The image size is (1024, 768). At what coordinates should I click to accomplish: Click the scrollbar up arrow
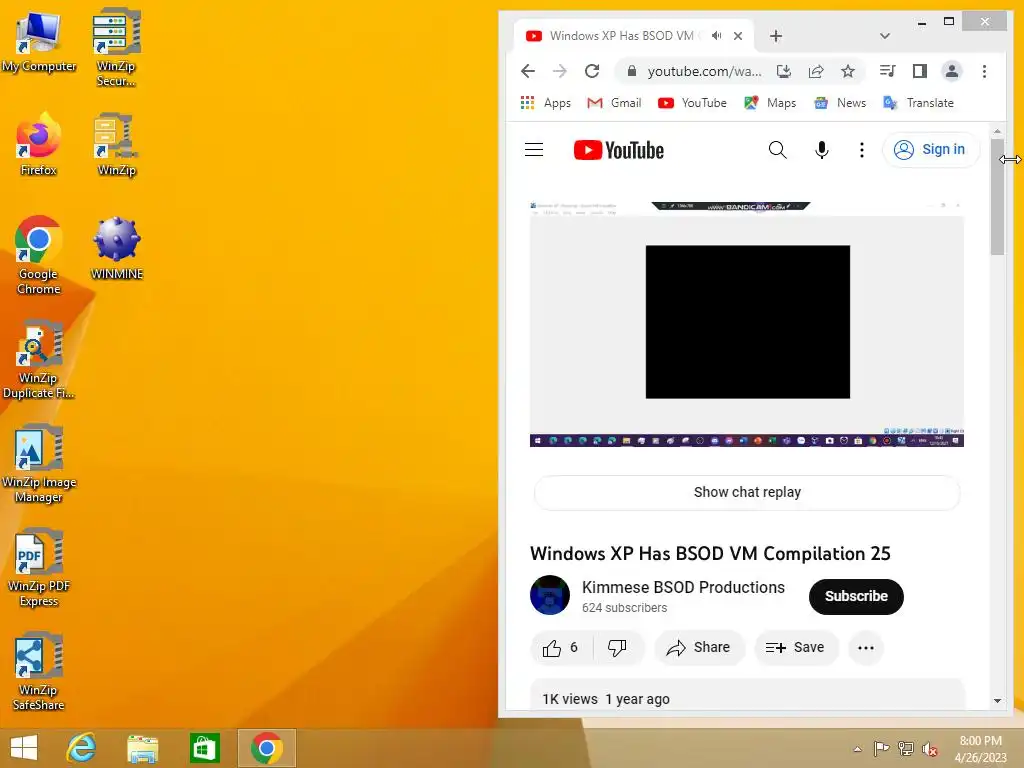pyautogui.click(x=997, y=131)
